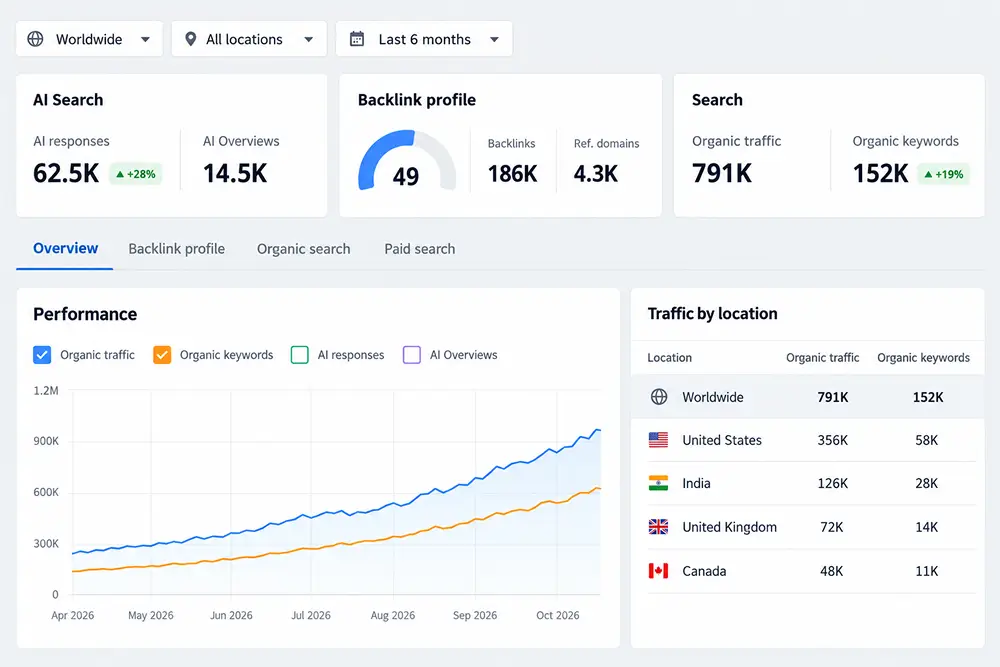Image resolution: width=1000 pixels, height=667 pixels.
Task: Click the 4.3K Ref. domains value
Action: (x=596, y=173)
